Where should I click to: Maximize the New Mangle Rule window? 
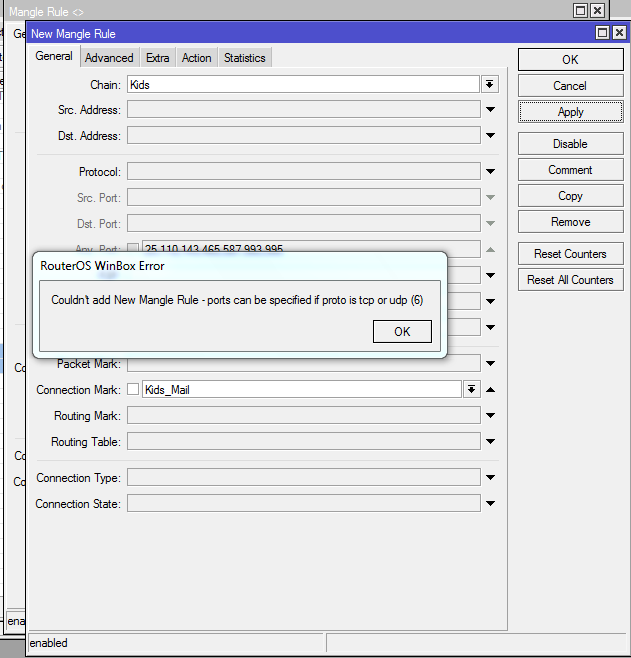click(x=602, y=32)
